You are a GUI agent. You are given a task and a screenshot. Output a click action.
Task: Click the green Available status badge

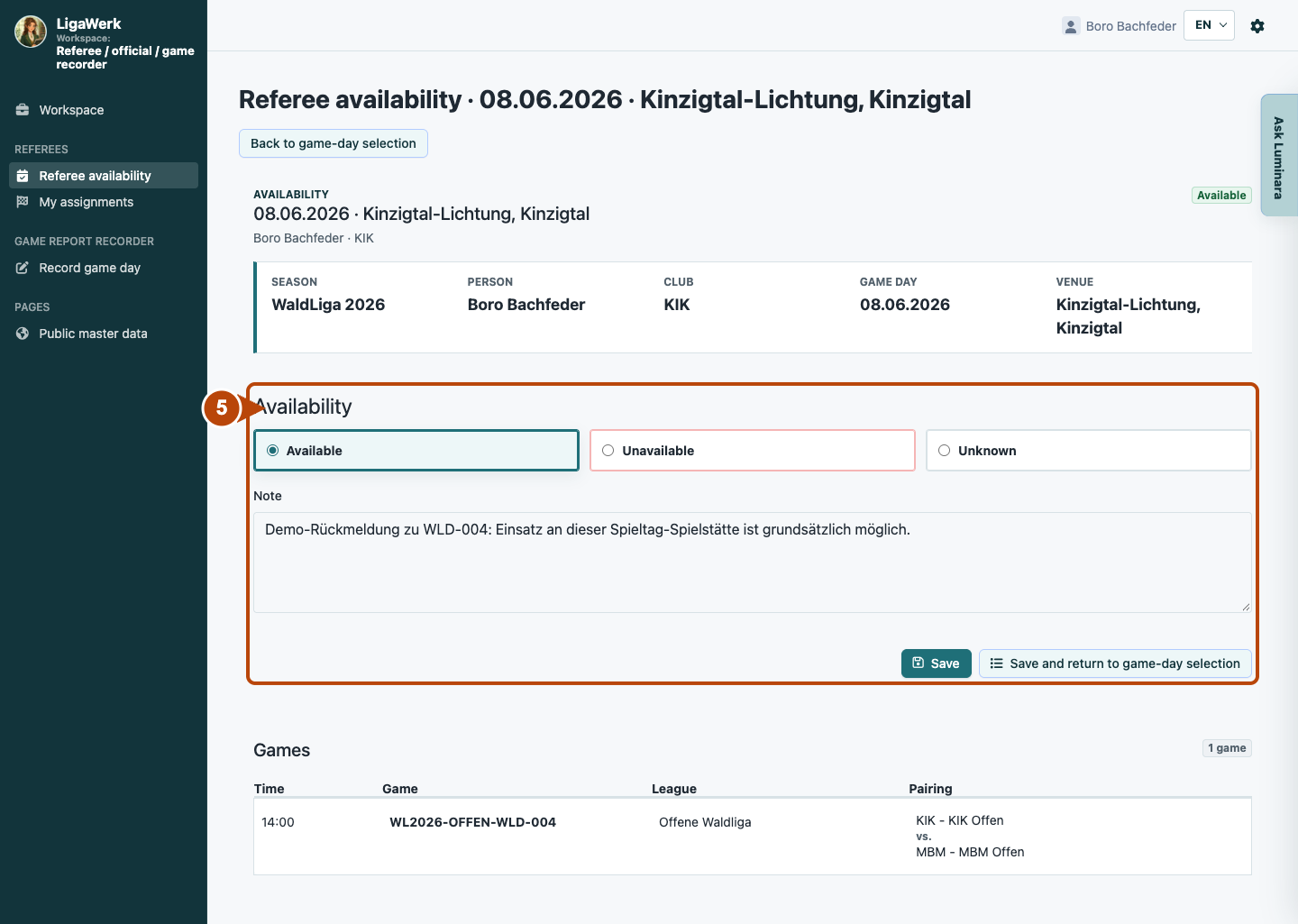(x=1221, y=195)
